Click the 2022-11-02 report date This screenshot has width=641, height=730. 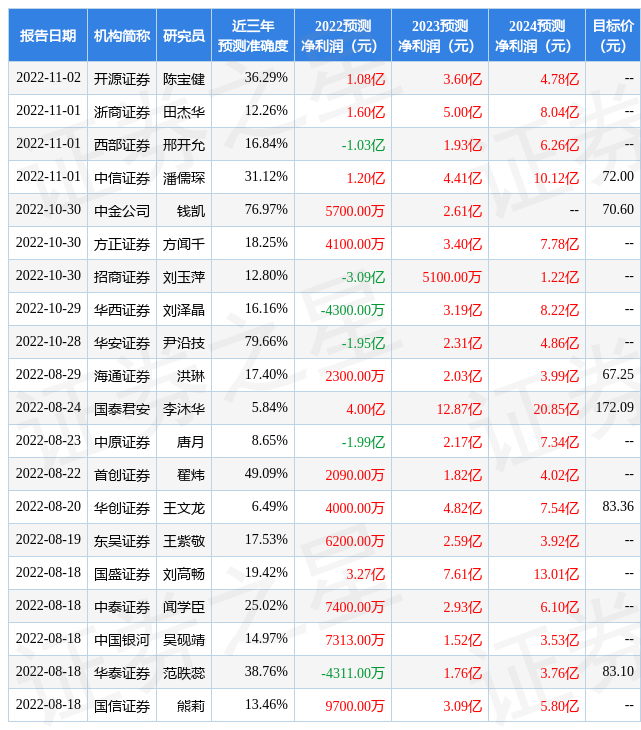click(x=48, y=77)
